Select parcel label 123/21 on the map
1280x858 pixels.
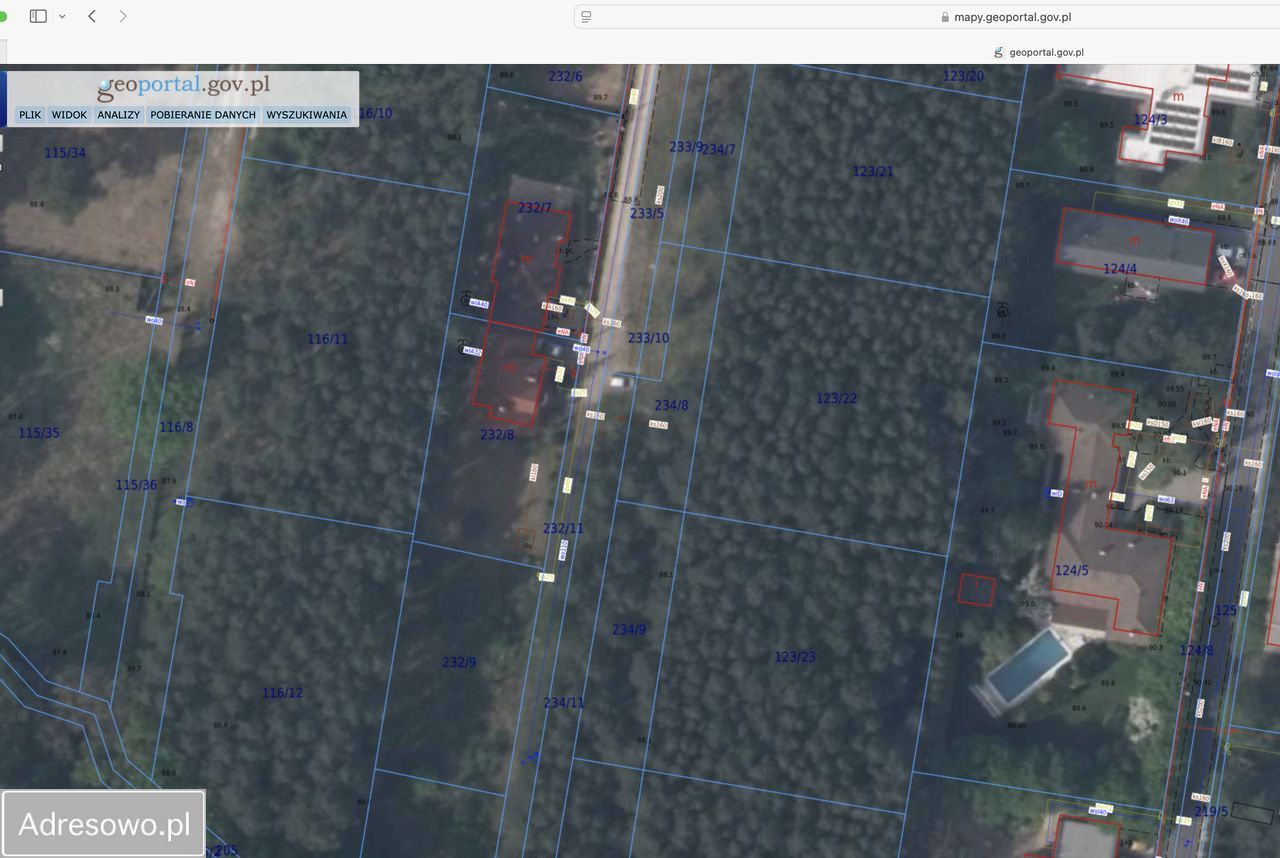tap(873, 172)
